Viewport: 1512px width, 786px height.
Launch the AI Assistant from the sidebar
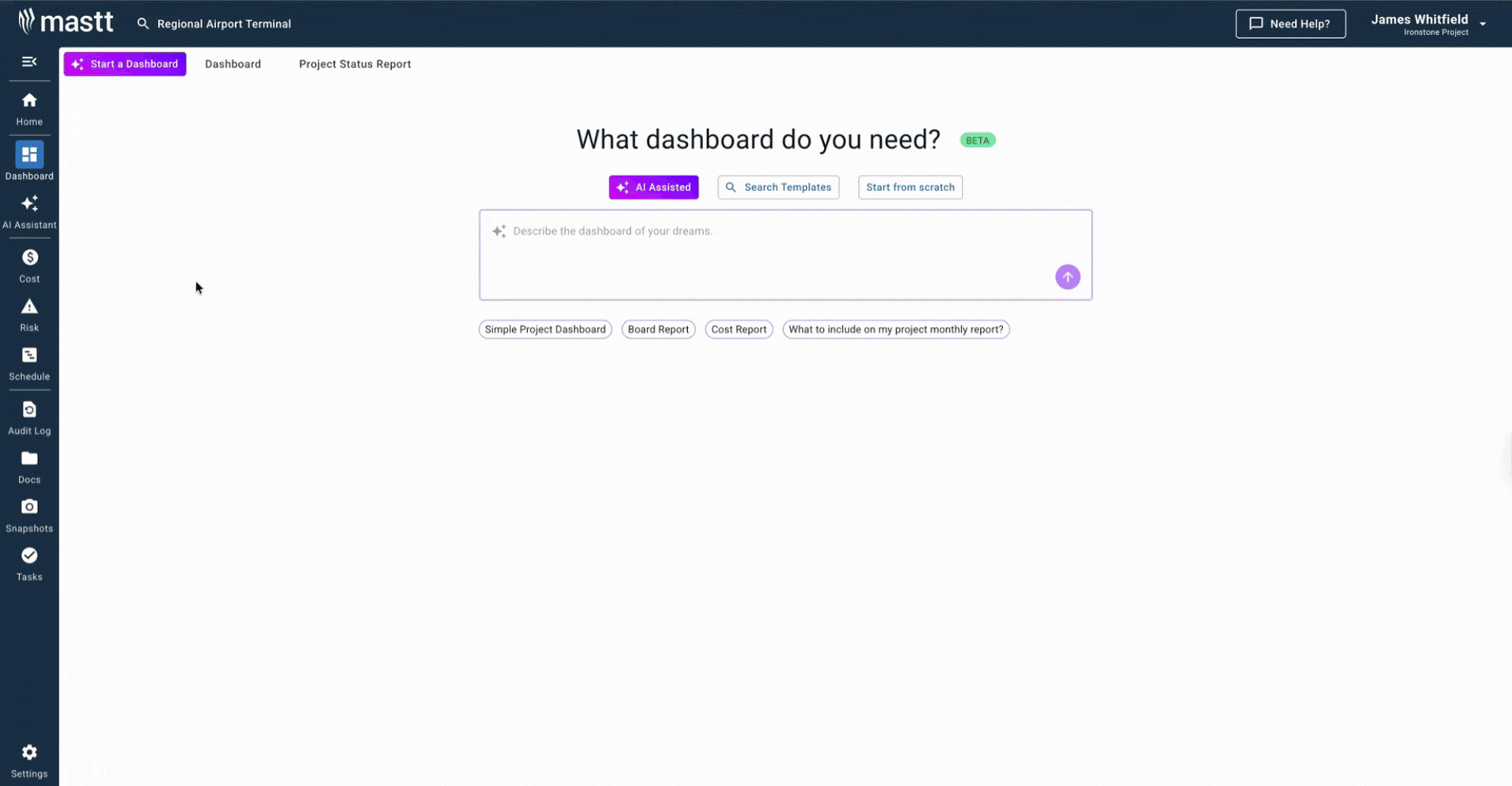tap(28, 211)
